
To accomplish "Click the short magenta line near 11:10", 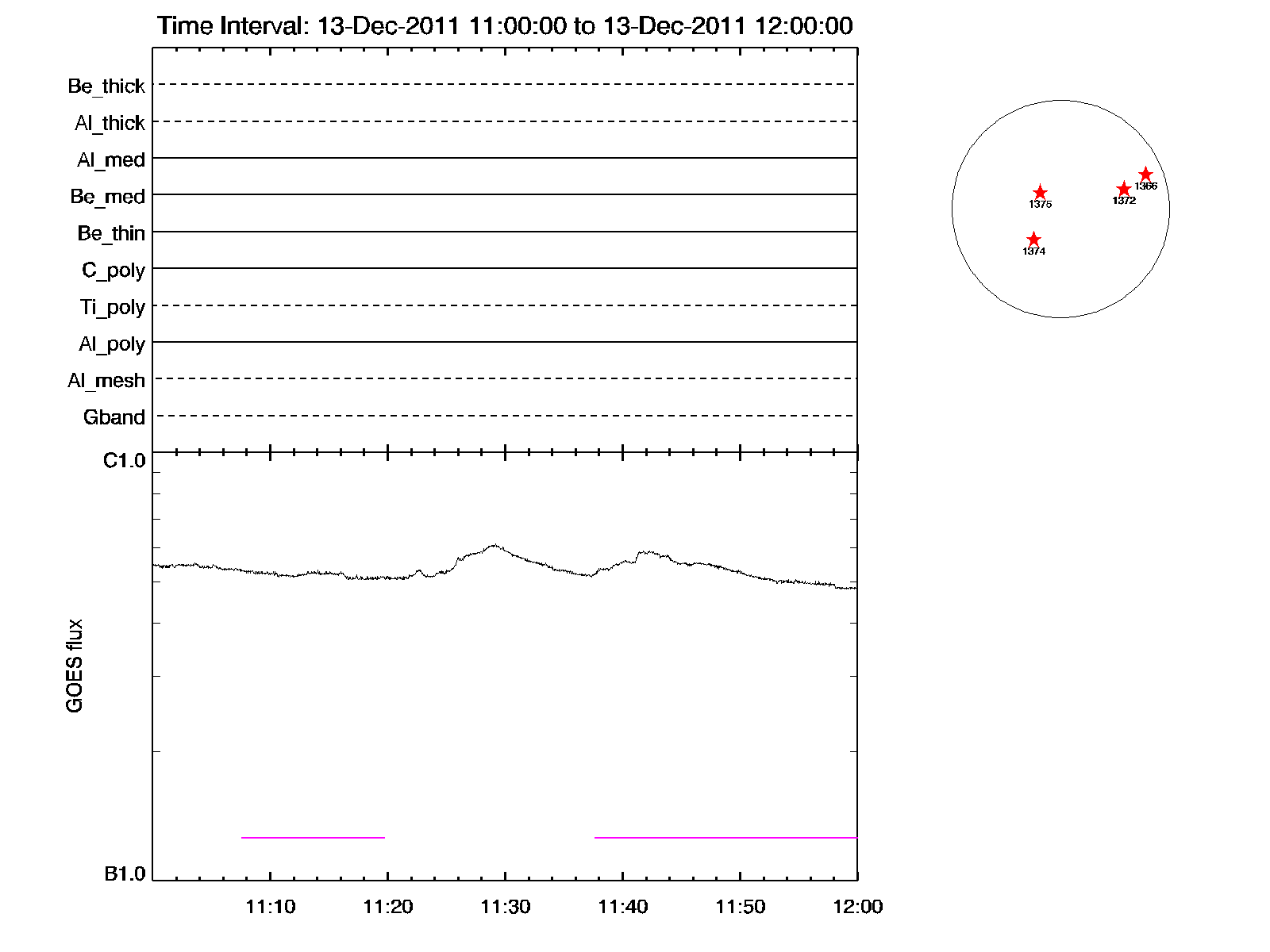I will tap(313, 837).
